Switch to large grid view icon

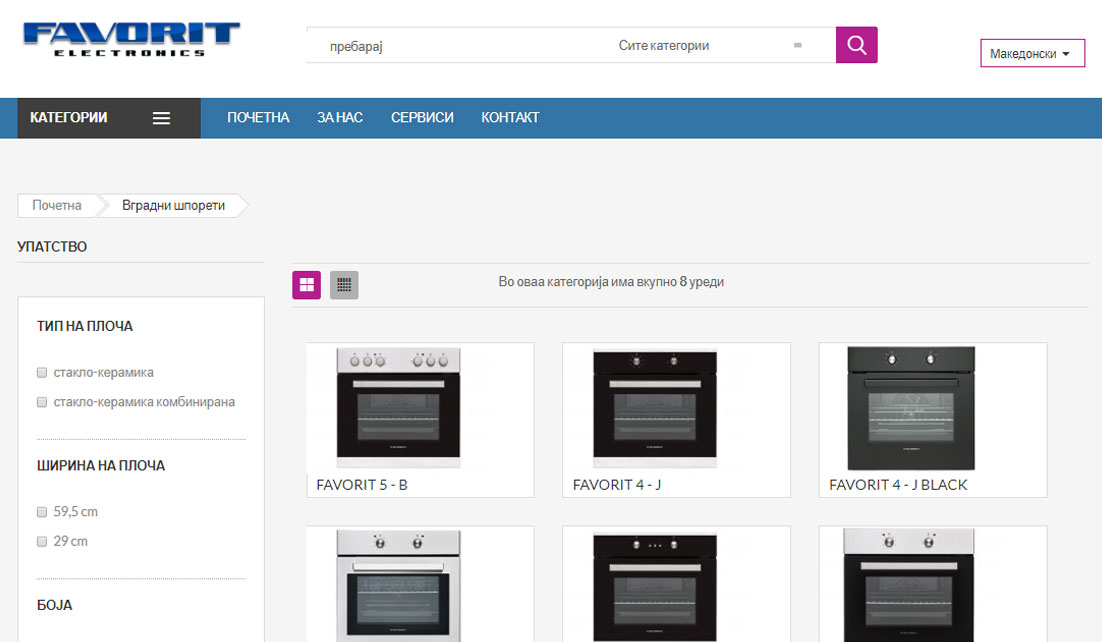point(307,285)
